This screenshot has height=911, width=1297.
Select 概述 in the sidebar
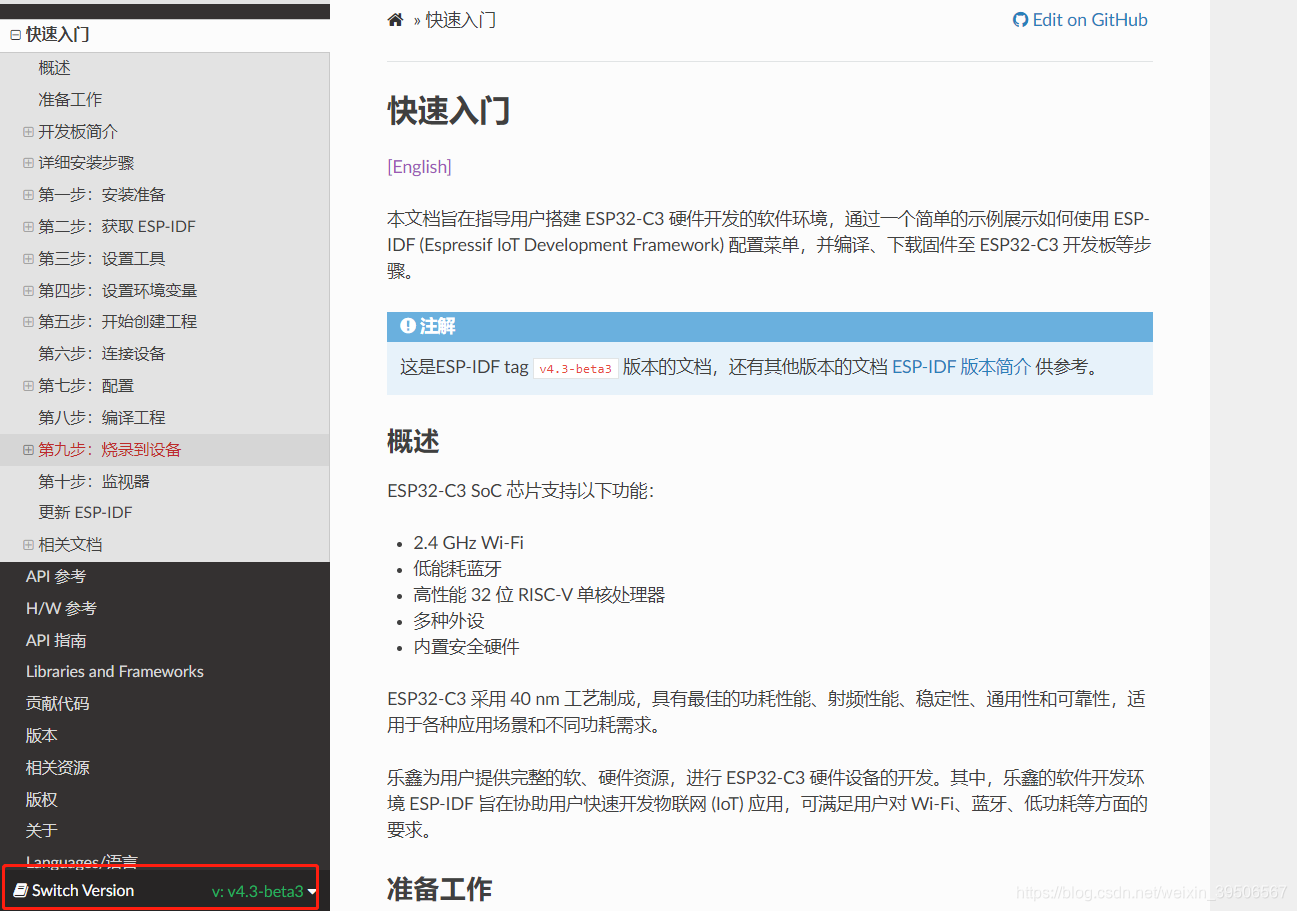tap(54, 67)
